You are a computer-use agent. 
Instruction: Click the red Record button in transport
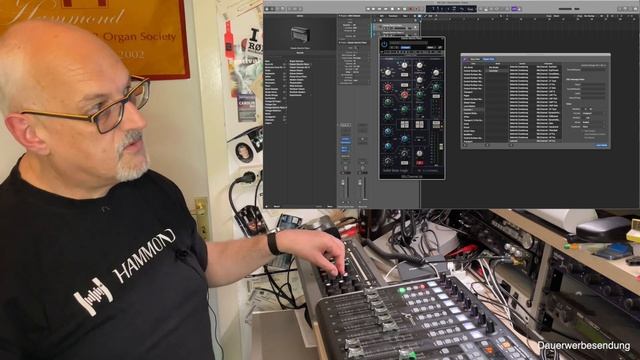click(x=411, y=9)
